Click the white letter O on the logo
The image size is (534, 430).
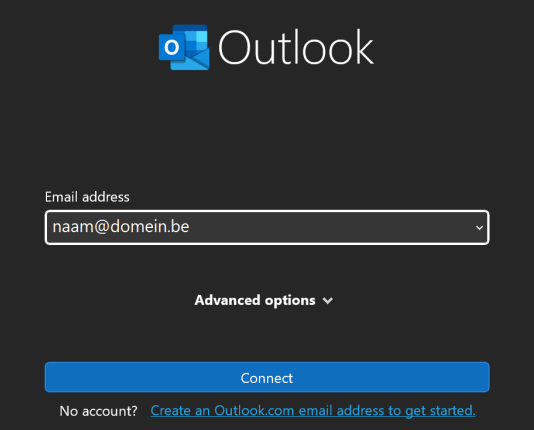click(172, 47)
